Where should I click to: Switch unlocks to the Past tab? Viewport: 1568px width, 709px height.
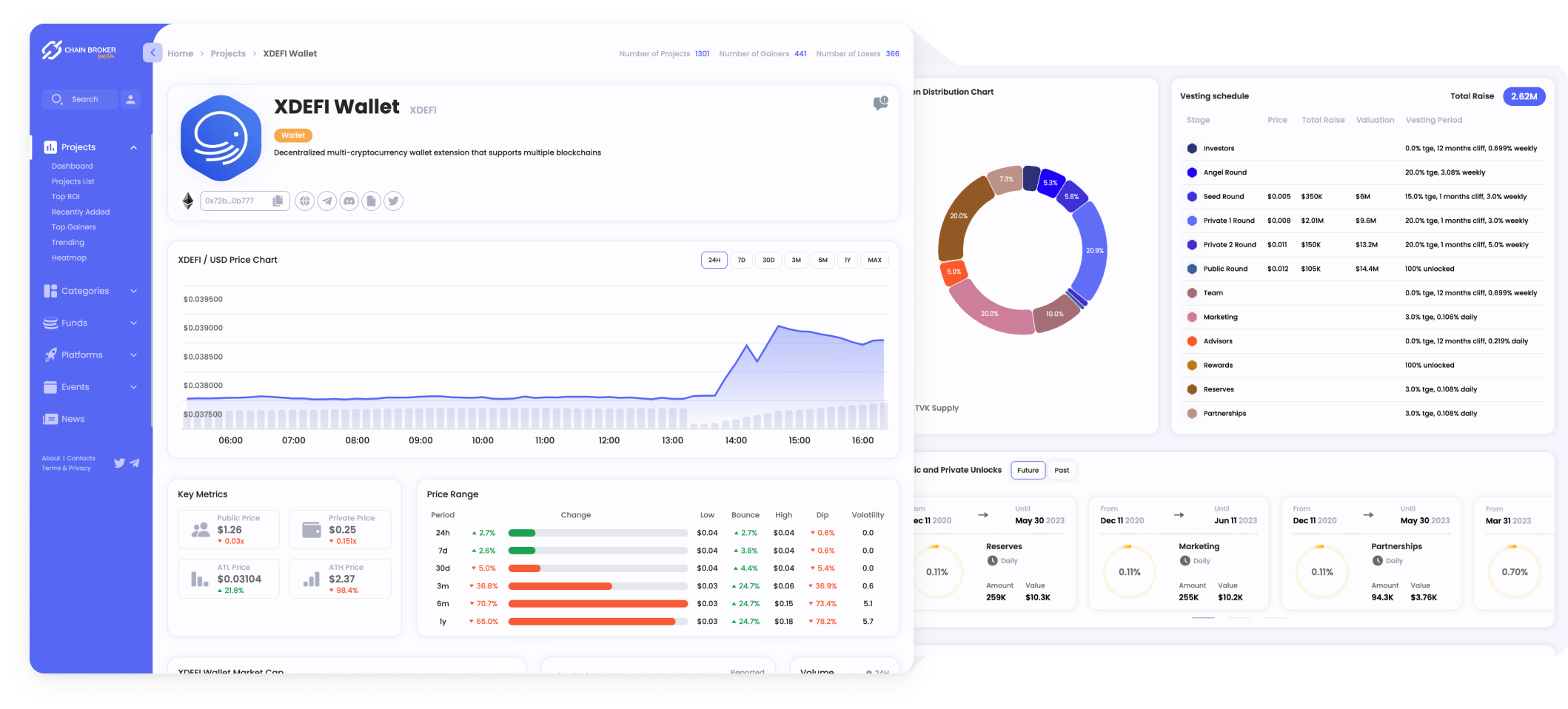click(1061, 470)
